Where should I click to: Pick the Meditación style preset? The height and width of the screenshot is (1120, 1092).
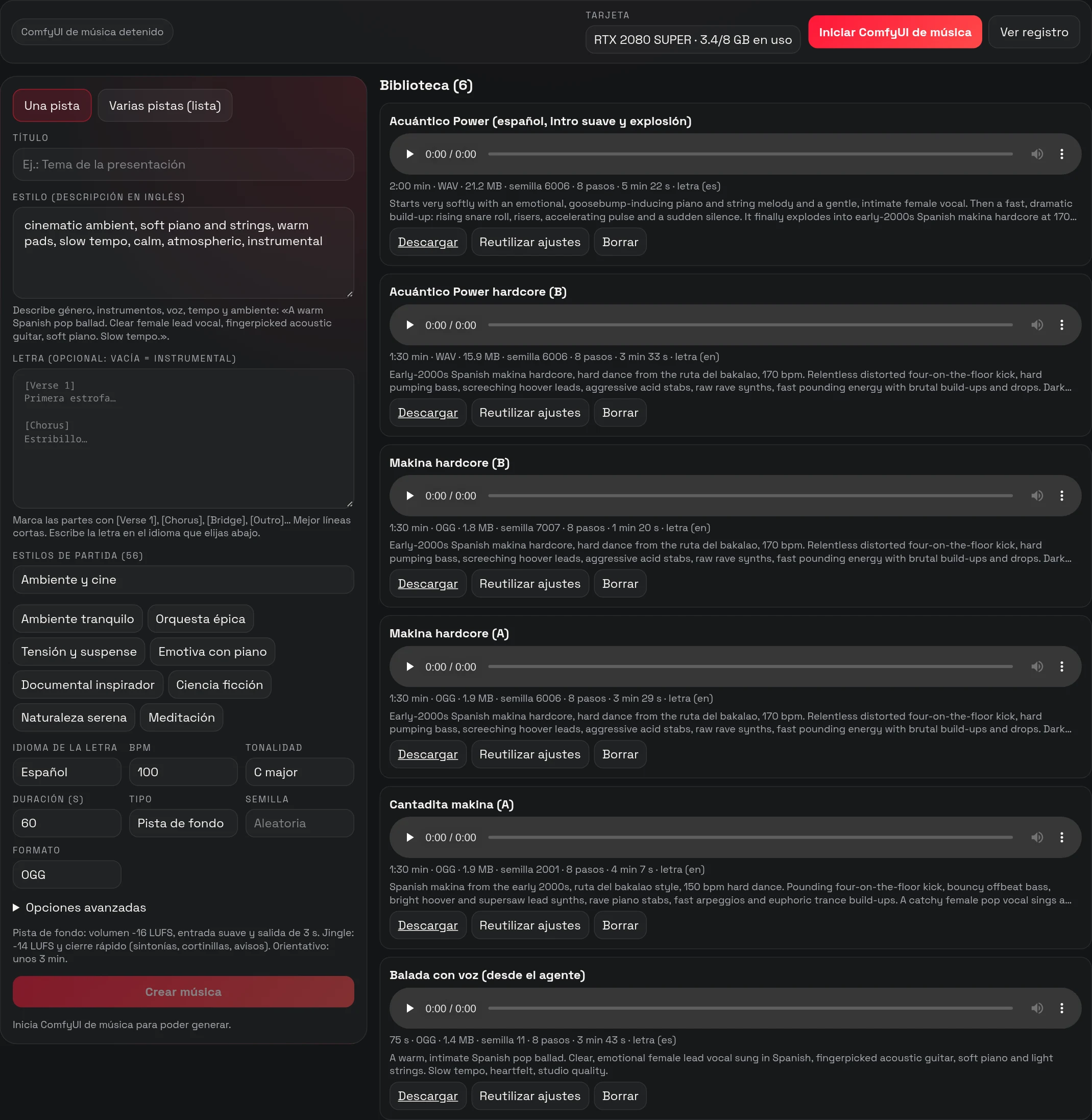[181, 717]
